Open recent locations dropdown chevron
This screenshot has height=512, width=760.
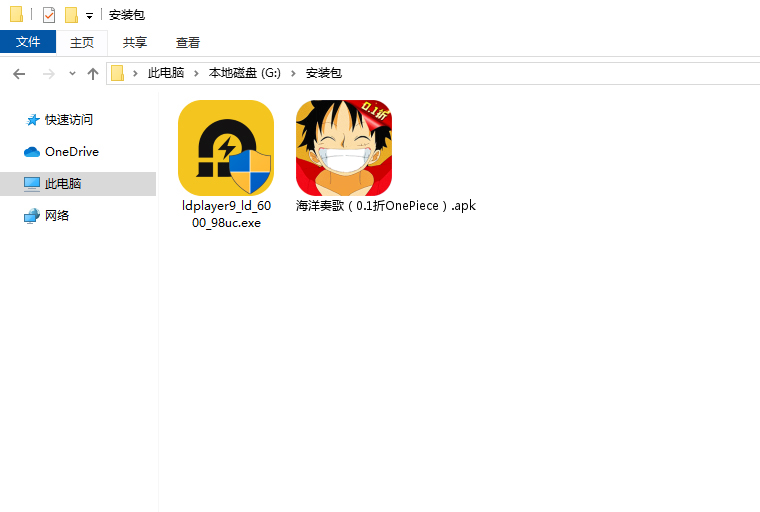click(x=72, y=74)
